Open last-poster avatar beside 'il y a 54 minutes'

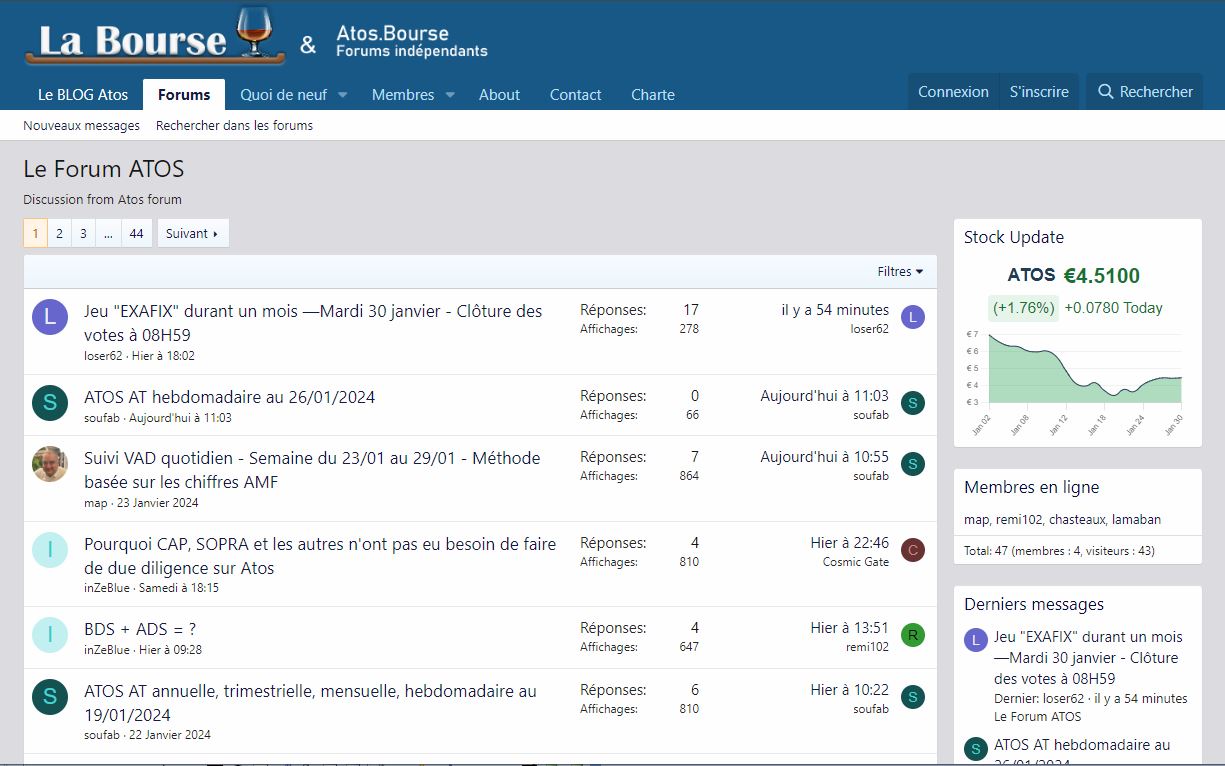(x=913, y=318)
